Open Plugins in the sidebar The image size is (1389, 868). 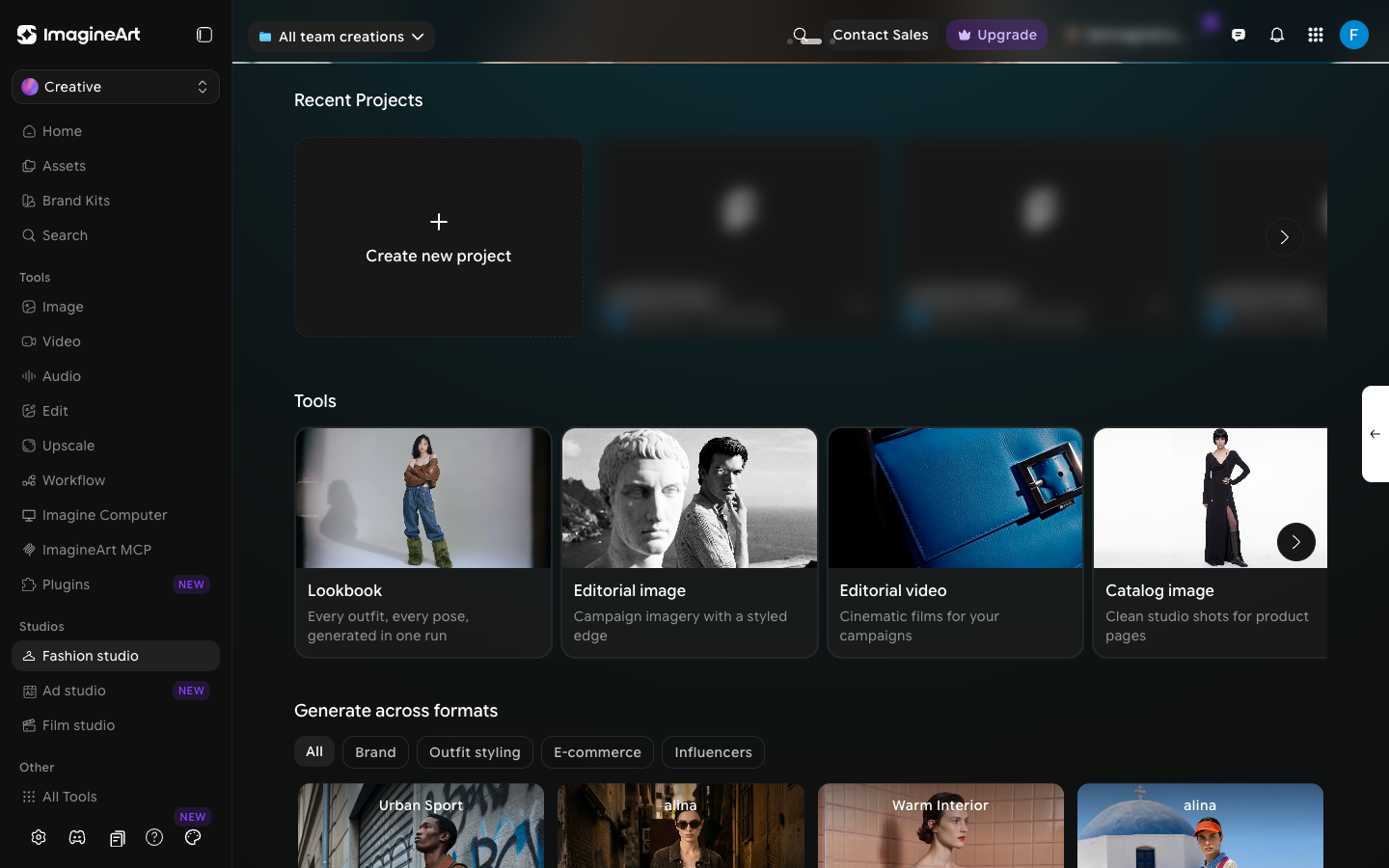pyautogui.click(x=116, y=584)
